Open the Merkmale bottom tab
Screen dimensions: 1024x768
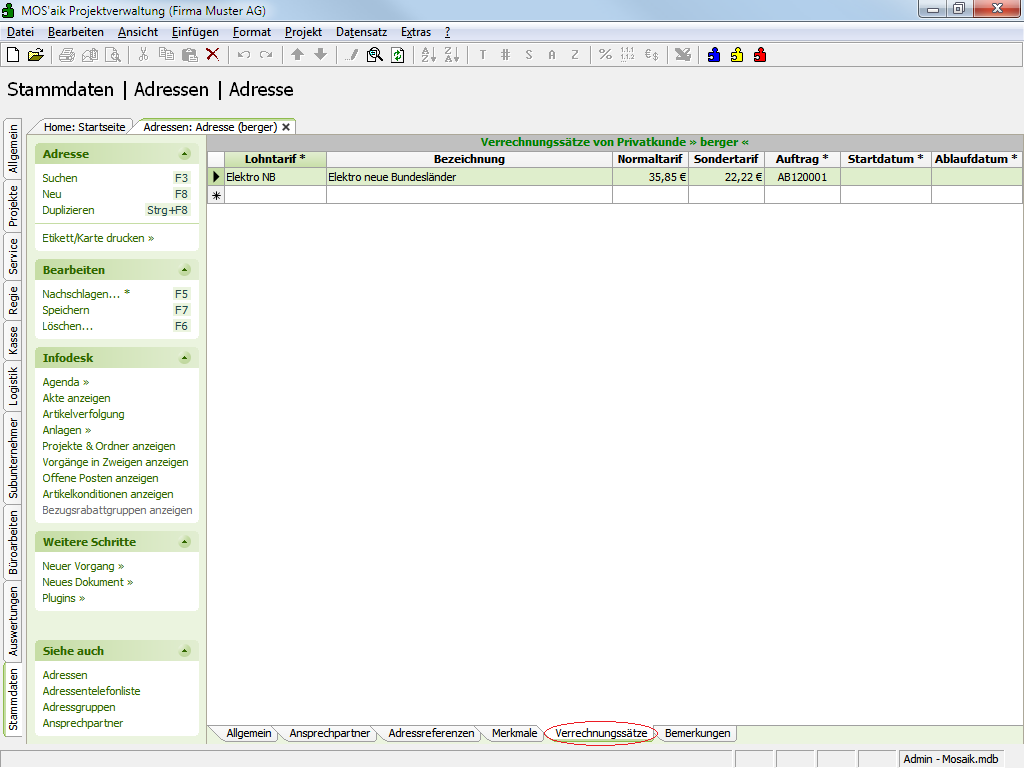515,733
